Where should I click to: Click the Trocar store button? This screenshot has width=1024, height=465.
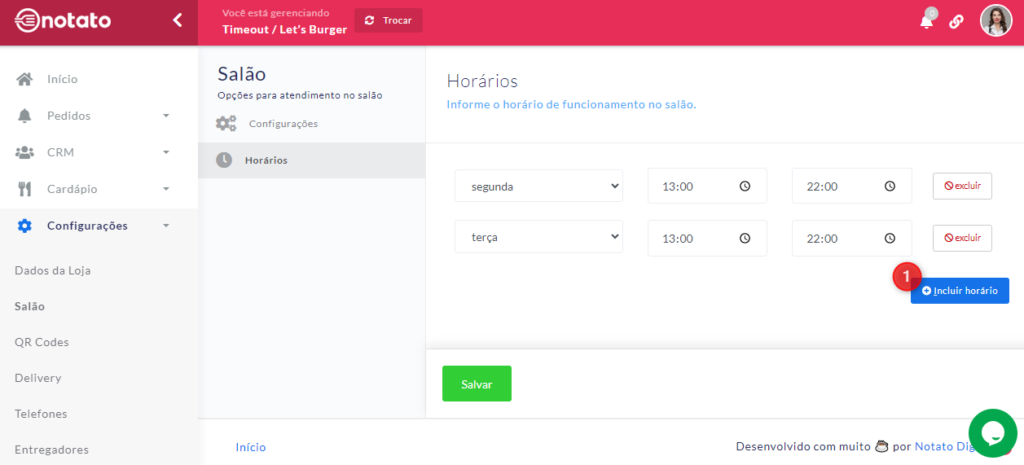[388, 20]
